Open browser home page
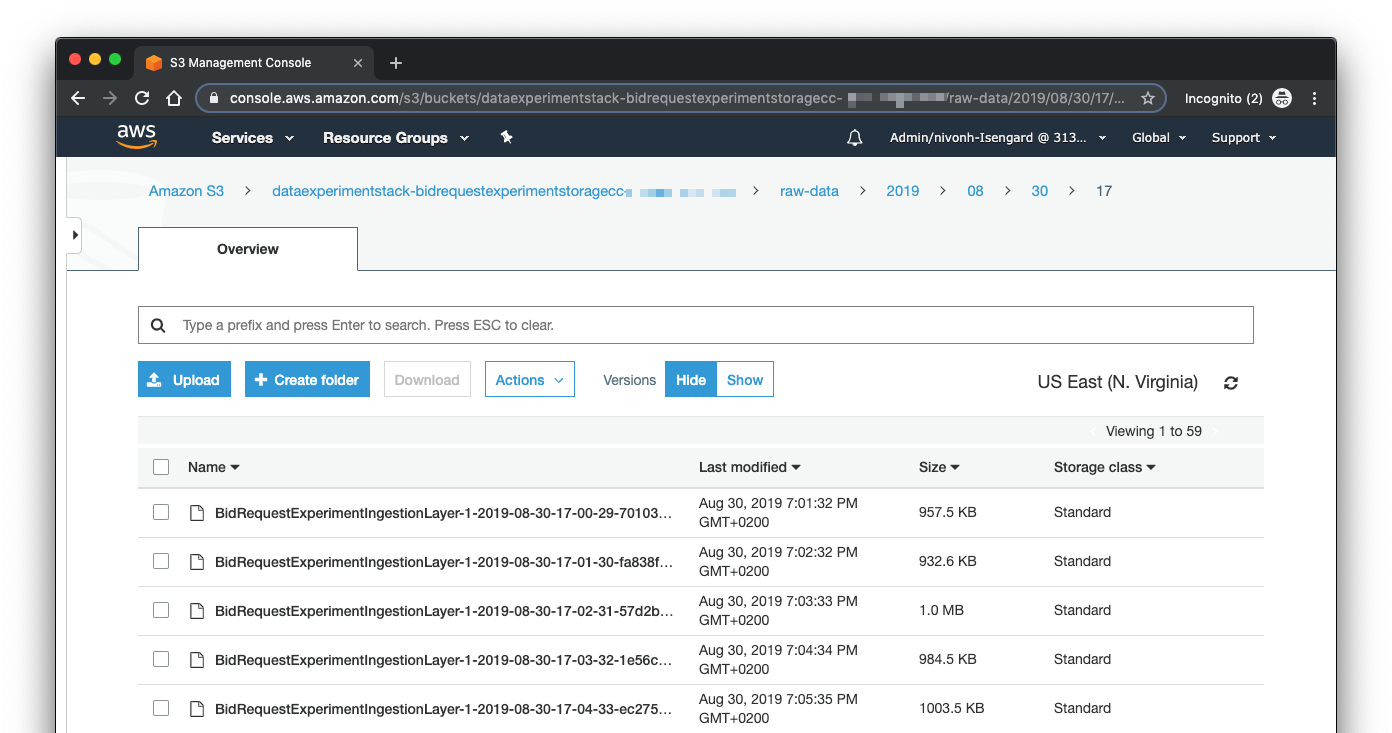The image size is (1392, 733). click(x=174, y=98)
